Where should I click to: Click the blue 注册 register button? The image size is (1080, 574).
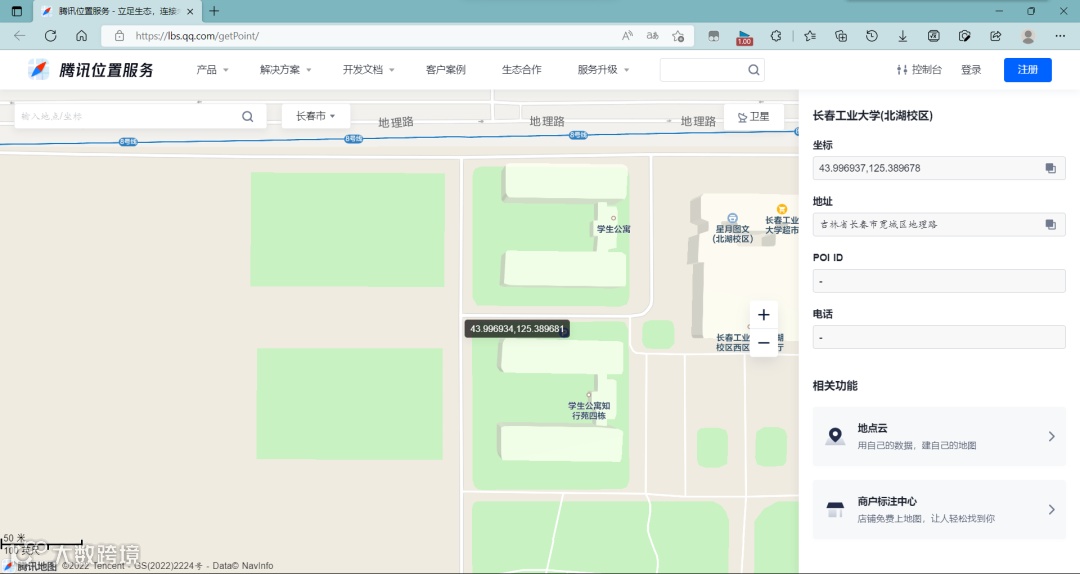pos(1028,70)
